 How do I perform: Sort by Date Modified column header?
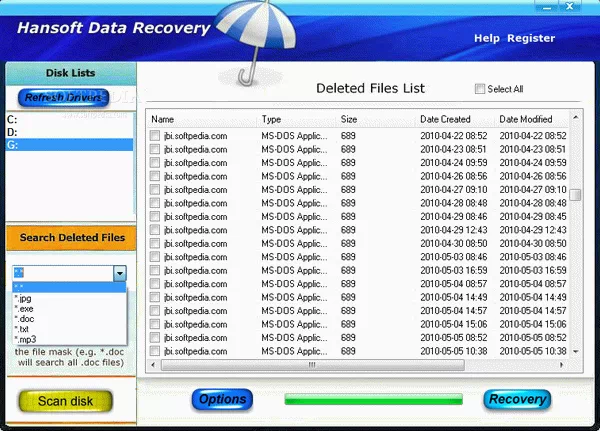coord(532,119)
